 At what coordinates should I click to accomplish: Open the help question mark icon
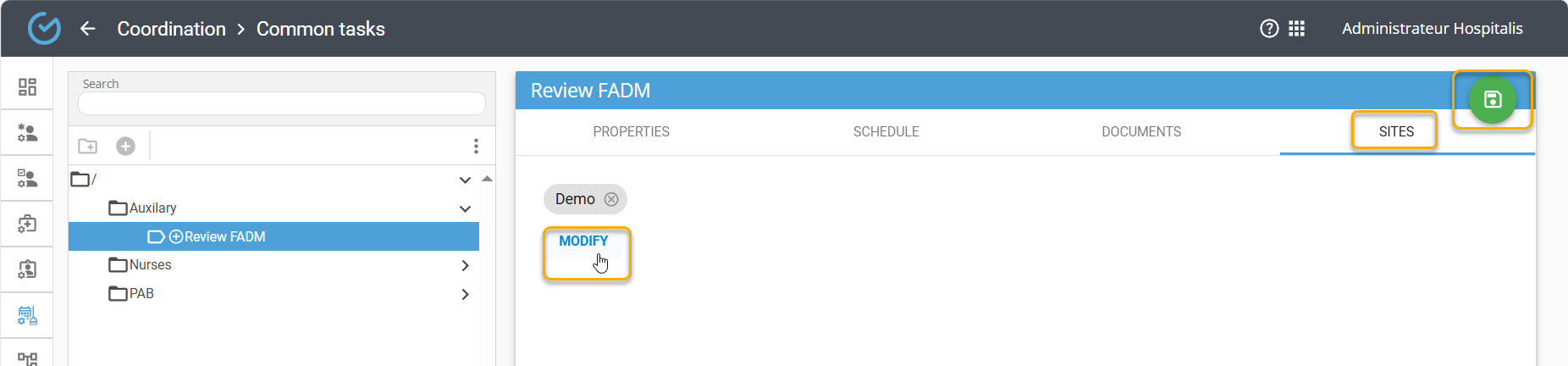[1269, 29]
